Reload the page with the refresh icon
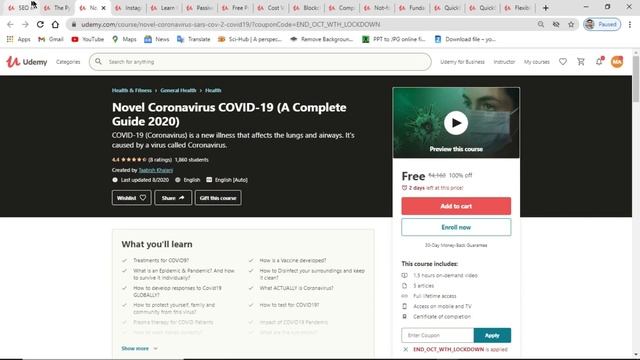This screenshot has width=640, height=360. pyautogui.click(x=40, y=24)
